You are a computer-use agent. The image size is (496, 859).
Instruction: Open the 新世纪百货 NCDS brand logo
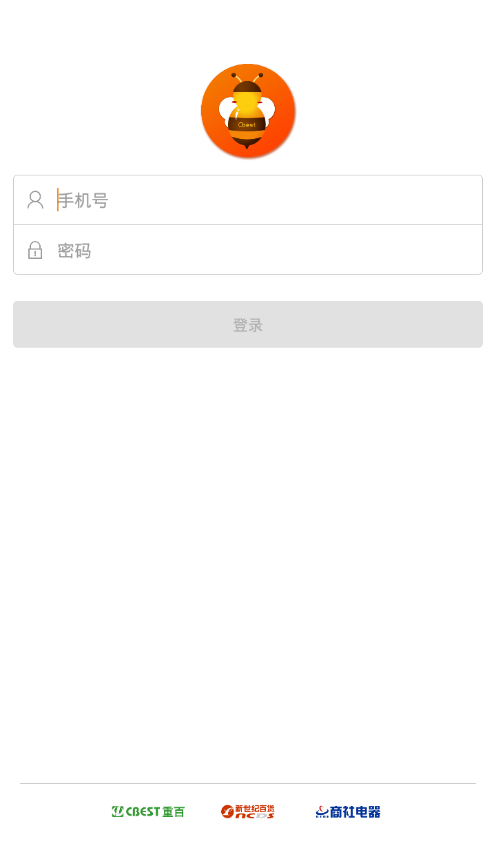[248, 811]
